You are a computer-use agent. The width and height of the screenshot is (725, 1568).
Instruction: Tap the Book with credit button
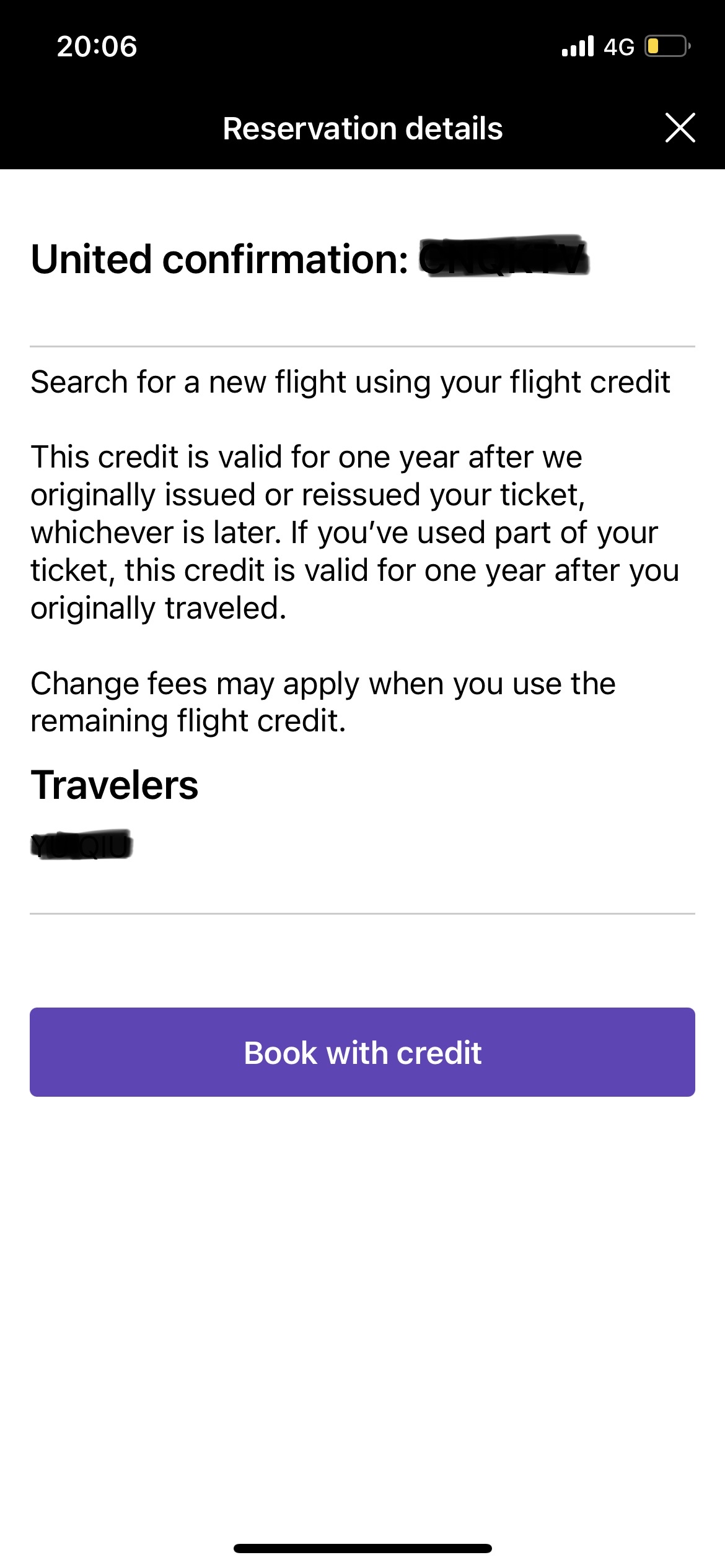[x=362, y=1052]
